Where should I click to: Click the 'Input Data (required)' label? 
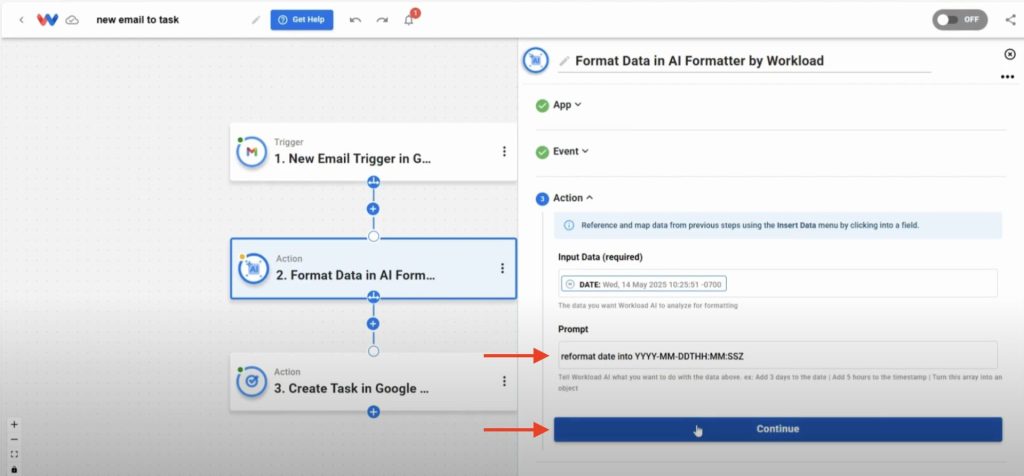[600, 257]
